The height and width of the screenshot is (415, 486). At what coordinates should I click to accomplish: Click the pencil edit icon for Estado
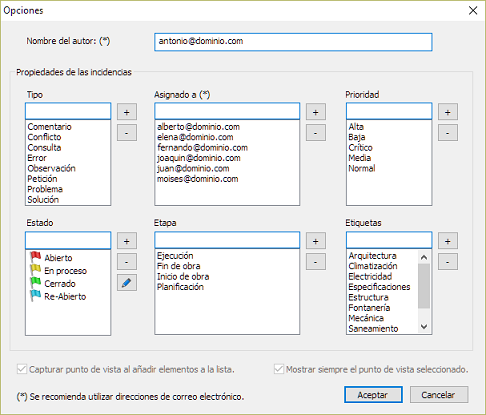[127, 283]
